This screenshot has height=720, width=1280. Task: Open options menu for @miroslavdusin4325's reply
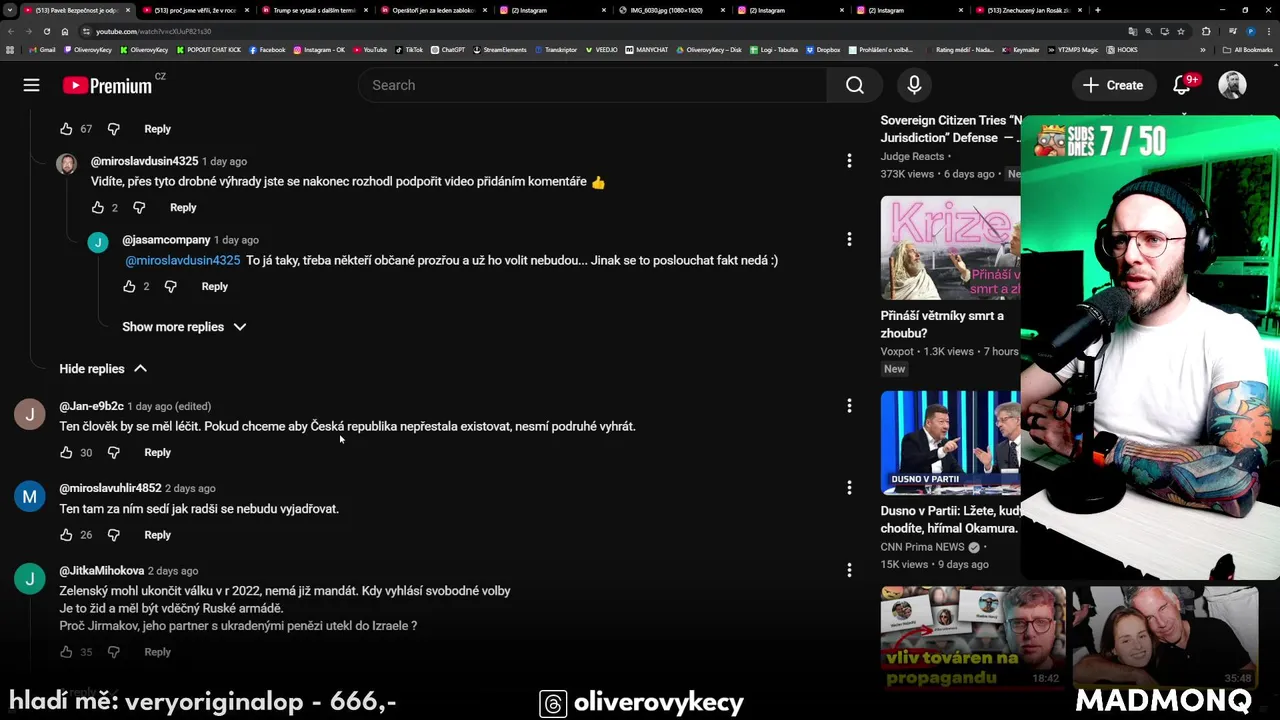(849, 161)
